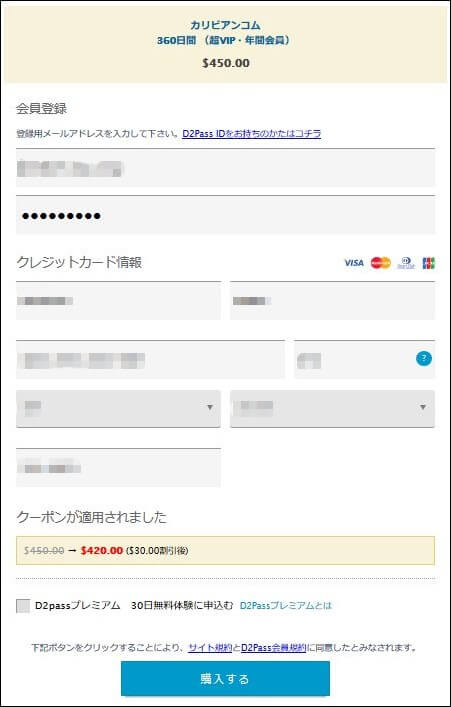Click the card security code field
This screenshot has height=707, width=451.
click(x=364, y=359)
